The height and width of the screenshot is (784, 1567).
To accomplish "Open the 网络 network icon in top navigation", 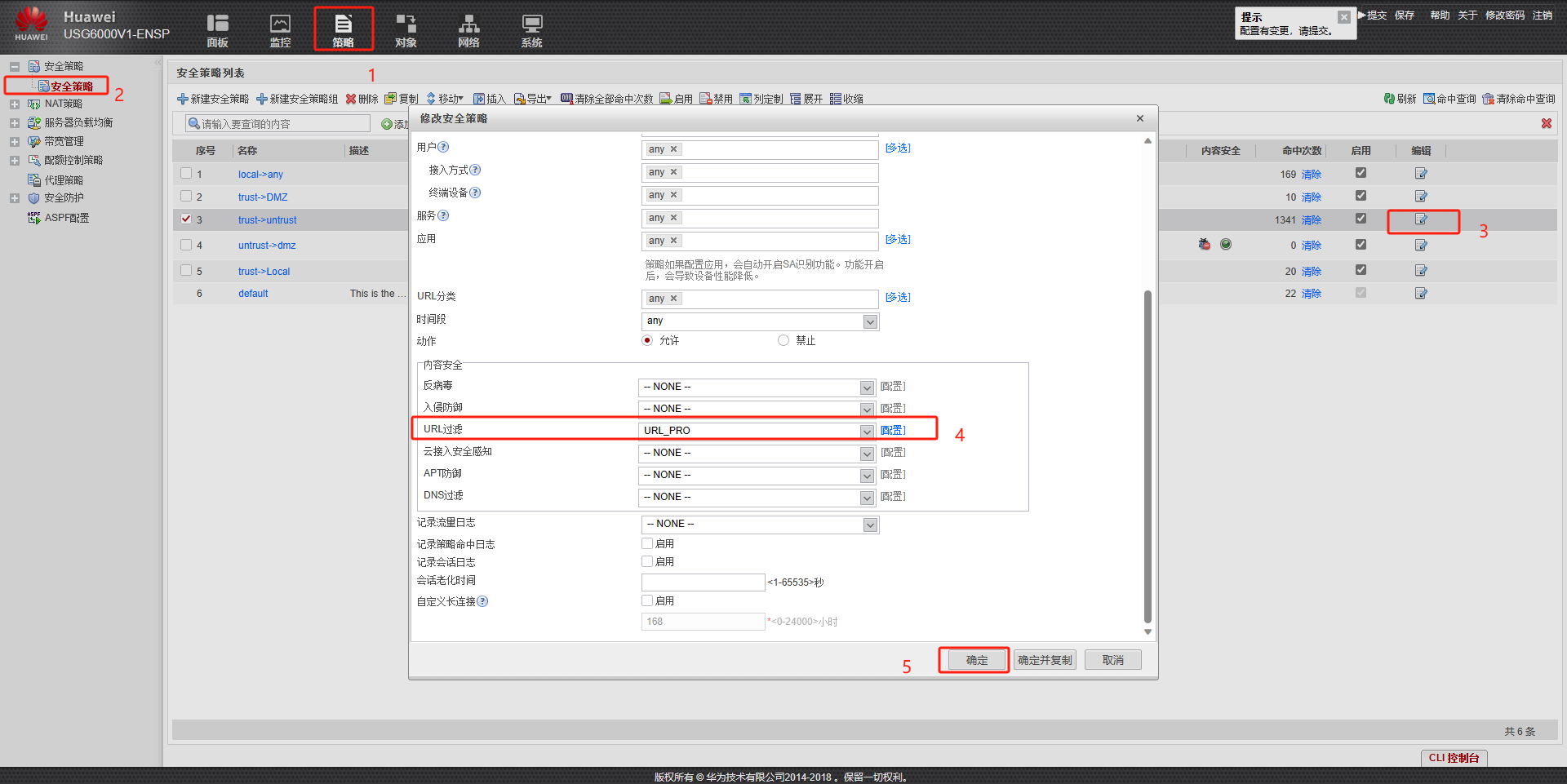I will point(468,29).
